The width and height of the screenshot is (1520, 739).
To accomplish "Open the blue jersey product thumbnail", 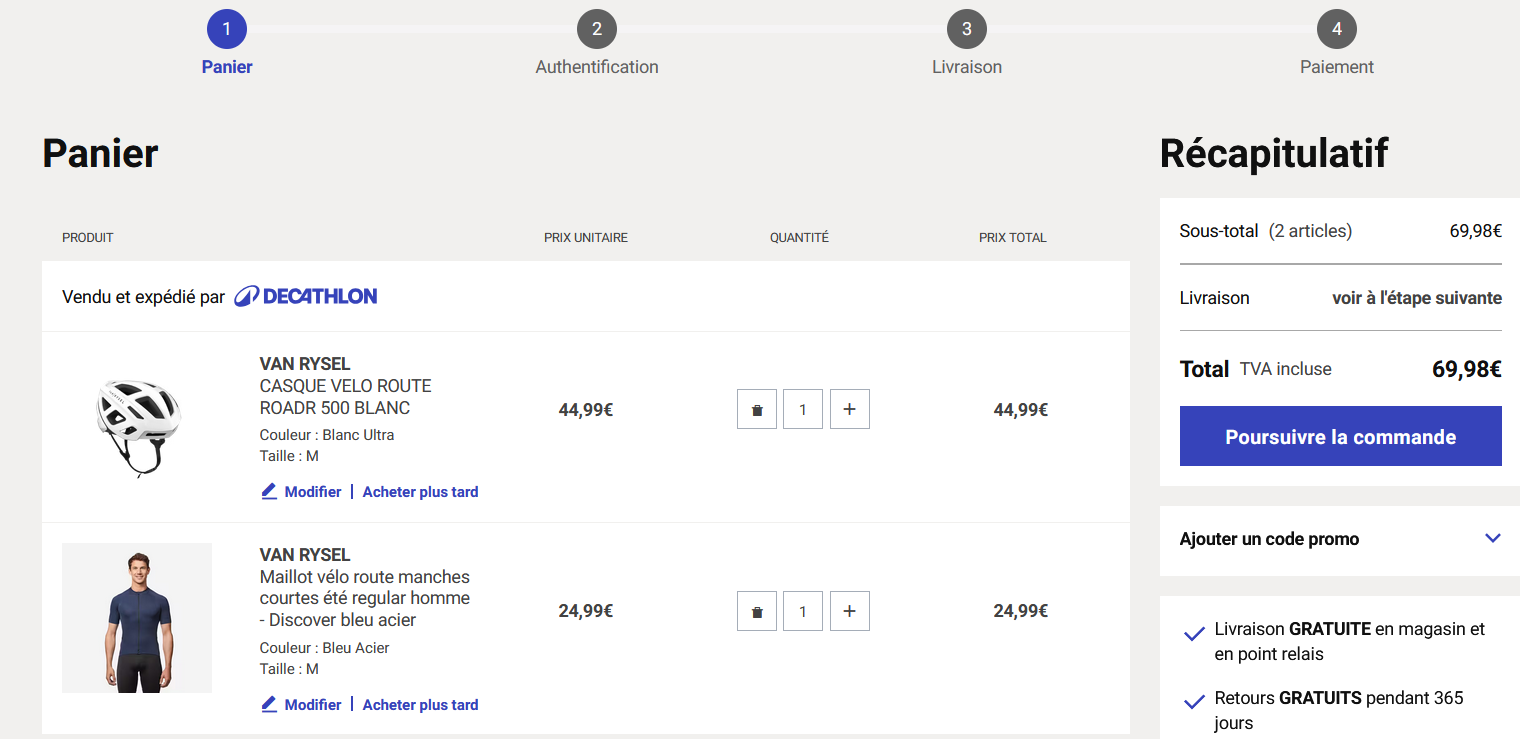I will pos(137,618).
